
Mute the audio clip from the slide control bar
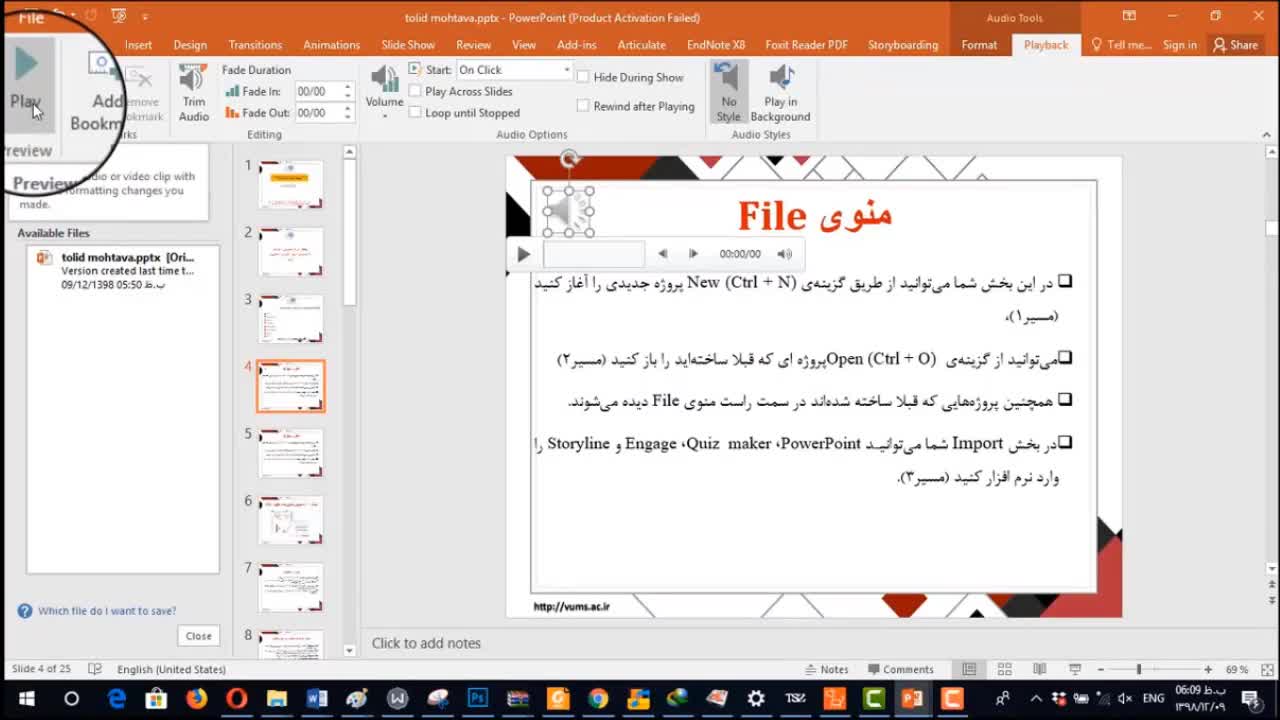pyautogui.click(x=785, y=254)
